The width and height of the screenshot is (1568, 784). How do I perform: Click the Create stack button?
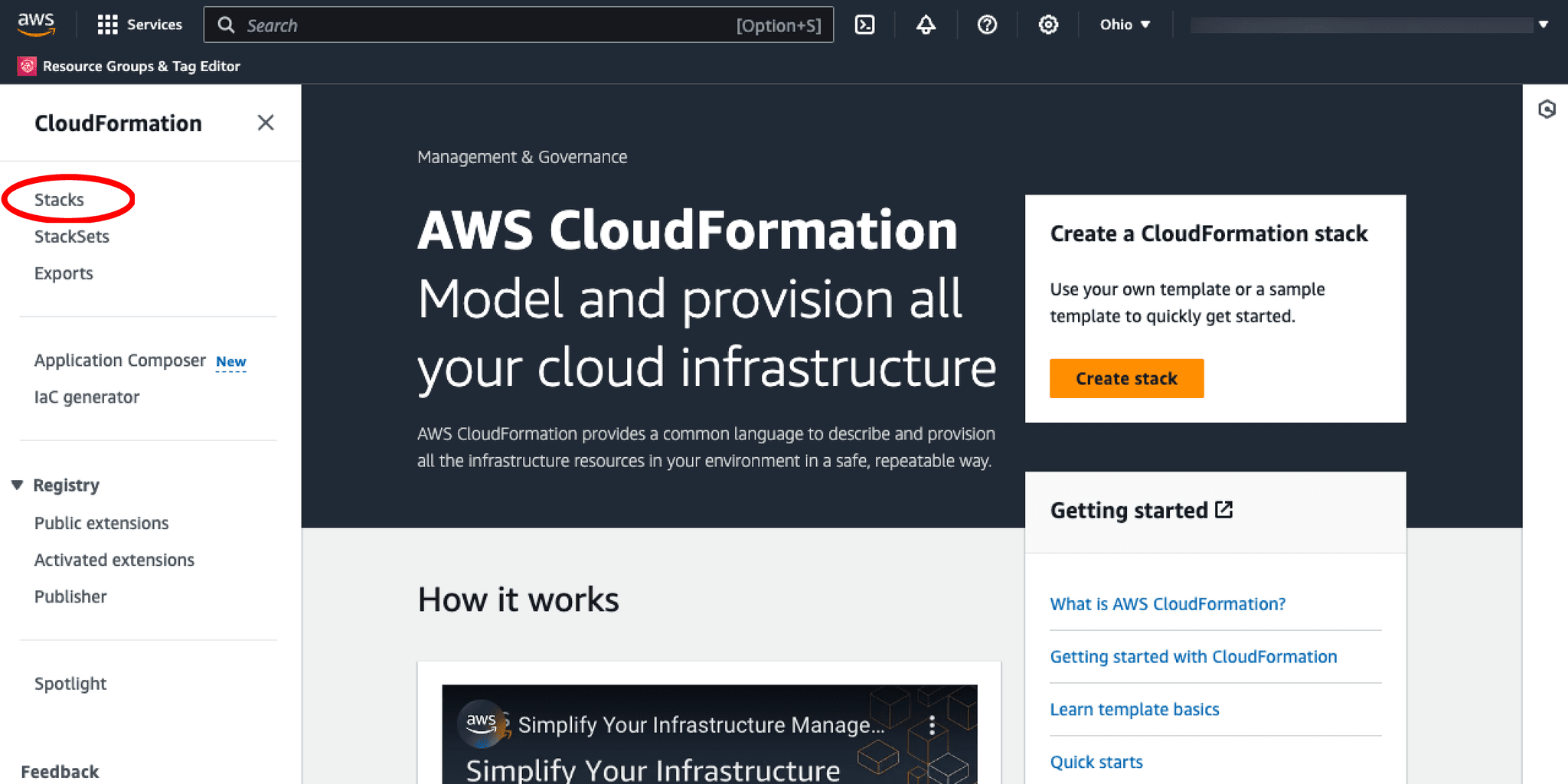coord(1126,378)
